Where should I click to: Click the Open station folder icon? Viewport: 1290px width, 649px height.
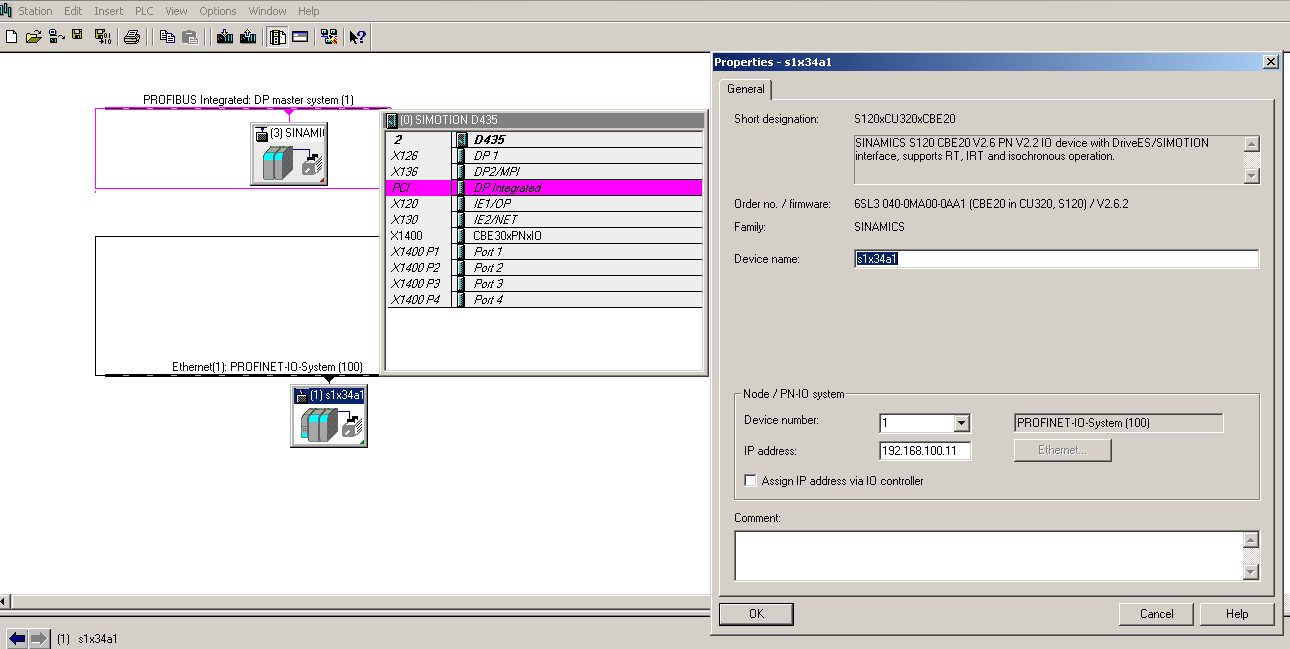[x=33, y=37]
